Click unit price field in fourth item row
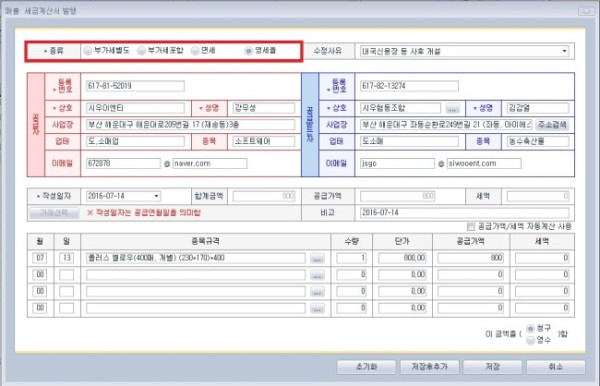 pos(402,308)
